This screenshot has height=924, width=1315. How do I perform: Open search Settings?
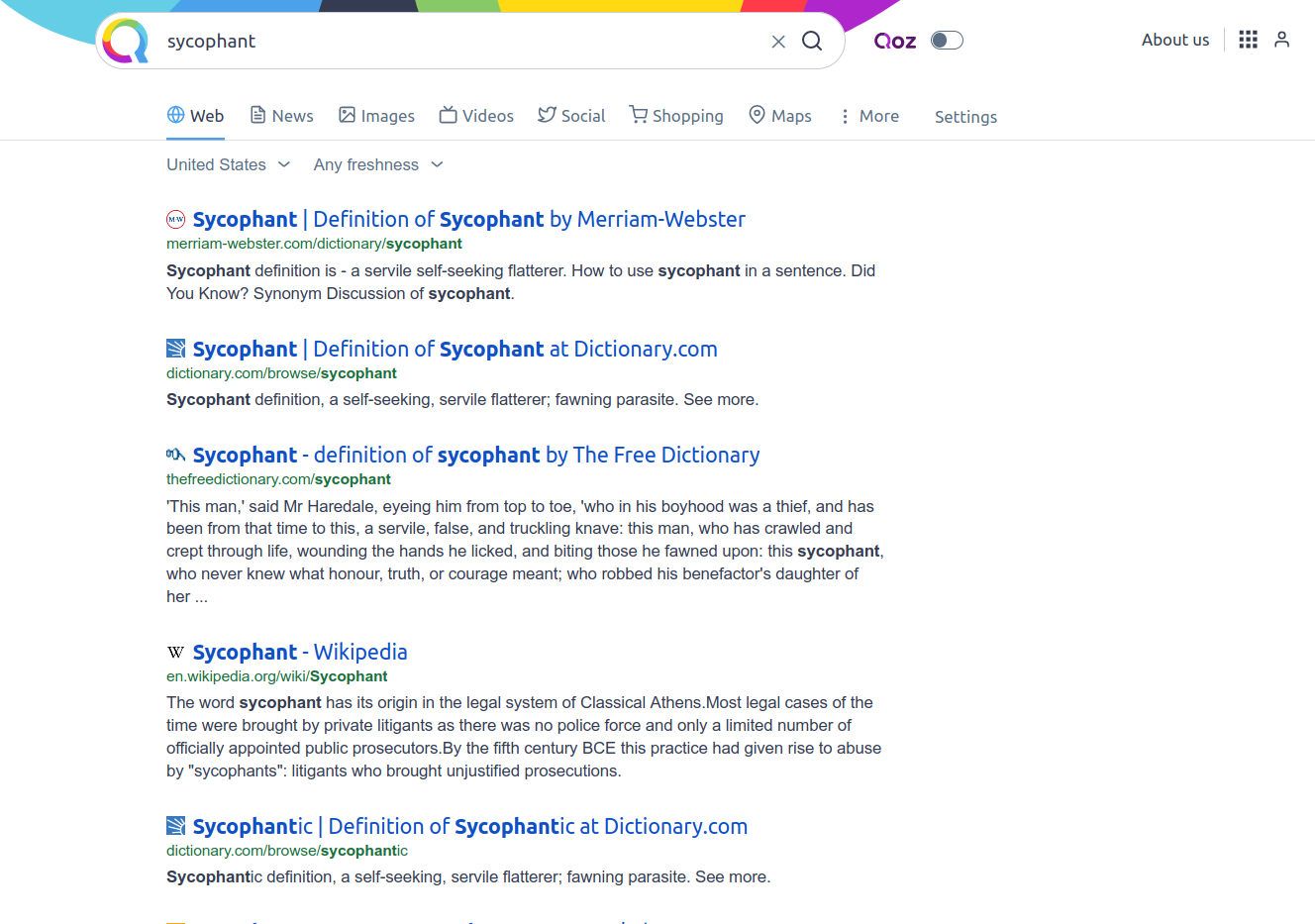pyautogui.click(x=965, y=117)
